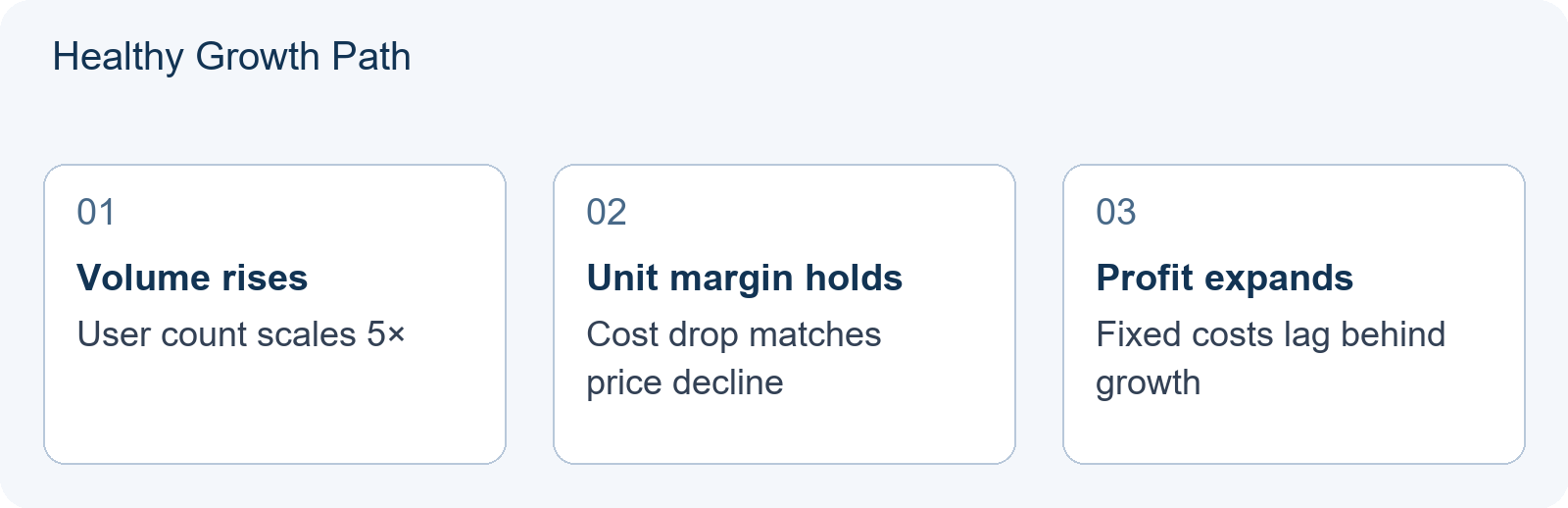Click the Unit margin holds title
The width and height of the screenshot is (1568, 508).
coord(745,278)
